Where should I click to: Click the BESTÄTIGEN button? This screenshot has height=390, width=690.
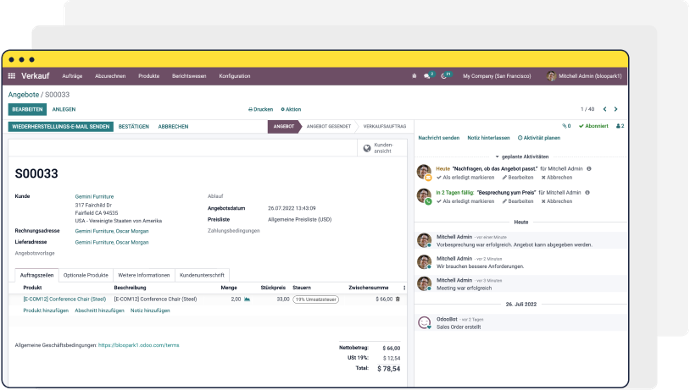(134, 126)
